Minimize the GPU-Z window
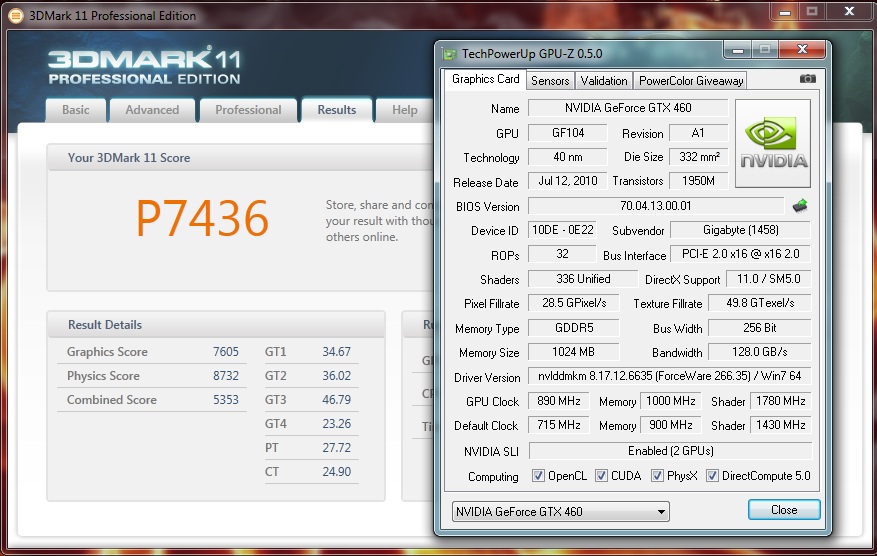This screenshot has height=556, width=877. coord(738,50)
